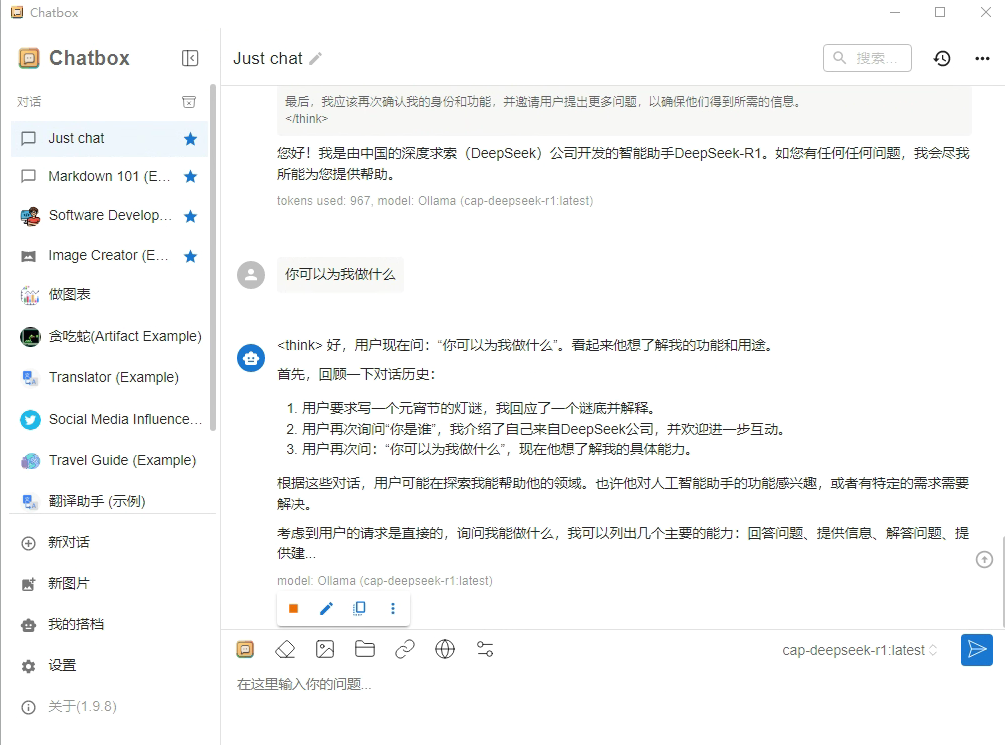Open Social Media Influencer conversation
Viewport: 1005px width, 745px height.
click(x=110, y=419)
